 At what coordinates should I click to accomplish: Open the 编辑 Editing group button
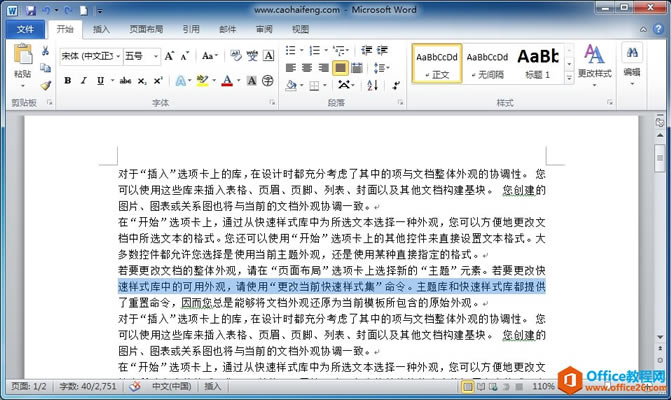pos(632,64)
